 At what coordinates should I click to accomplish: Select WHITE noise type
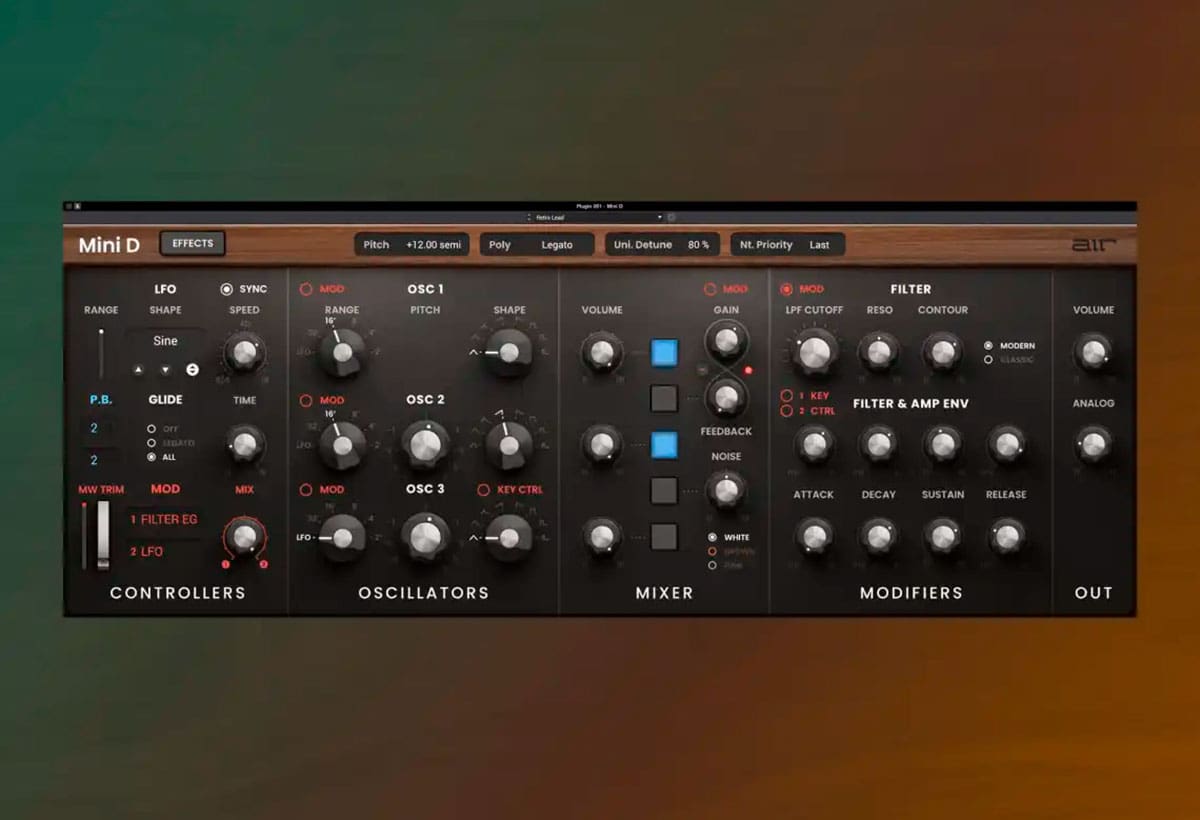point(712,537)
